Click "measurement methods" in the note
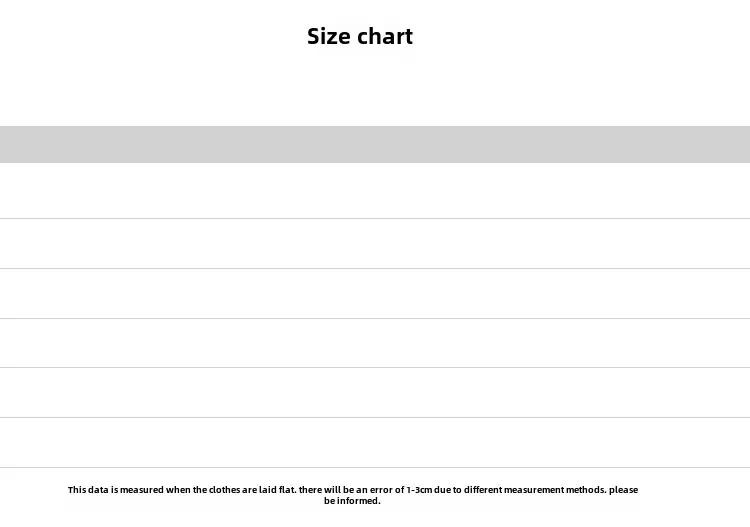 [x=555, y=490]
